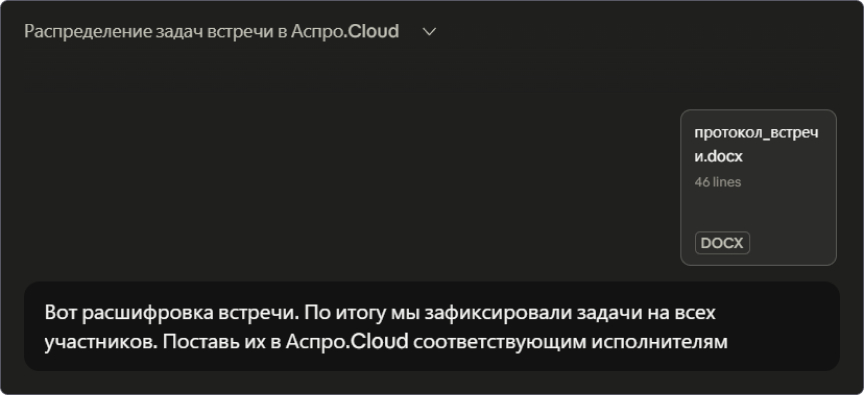This screenshot has width=864, height=395.
Task: Click the word 'участников' in the message
Action: pos(101,342)
